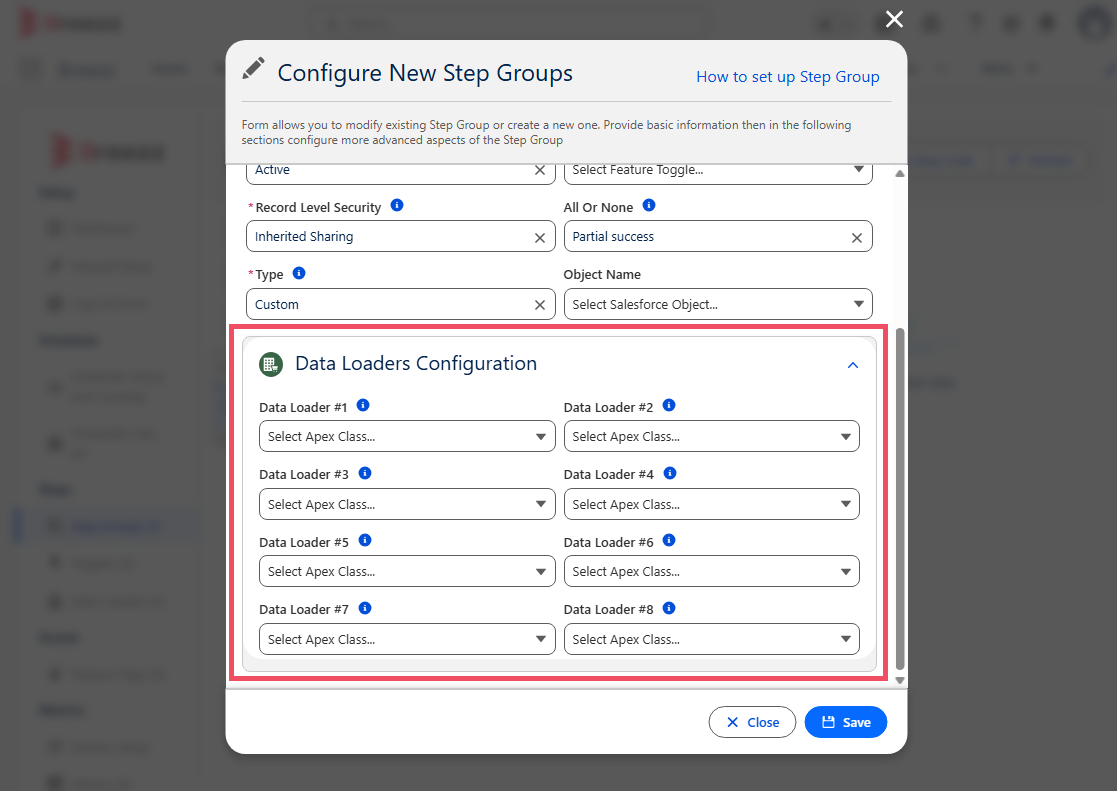The height and width of the screenshot is (791, 1117).
Task: Open the Data Loader #1 Apex Class dropdown
Action: point(407,436)
